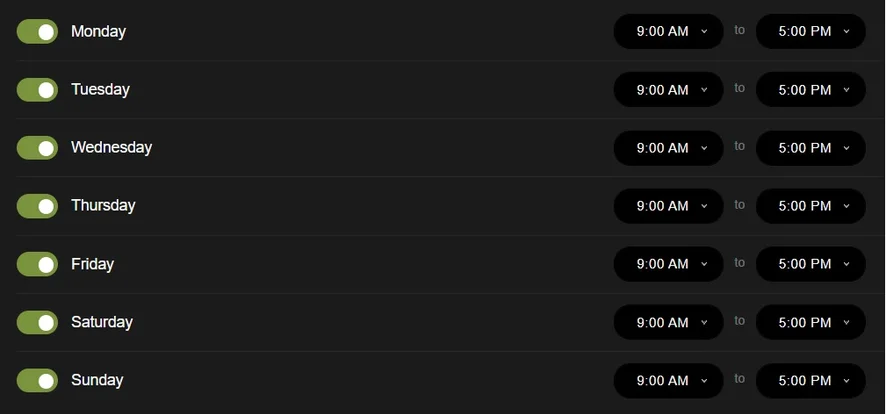The image size is (886, 414).
Task: Disable the Monday toggle switch
Action: 37,32
